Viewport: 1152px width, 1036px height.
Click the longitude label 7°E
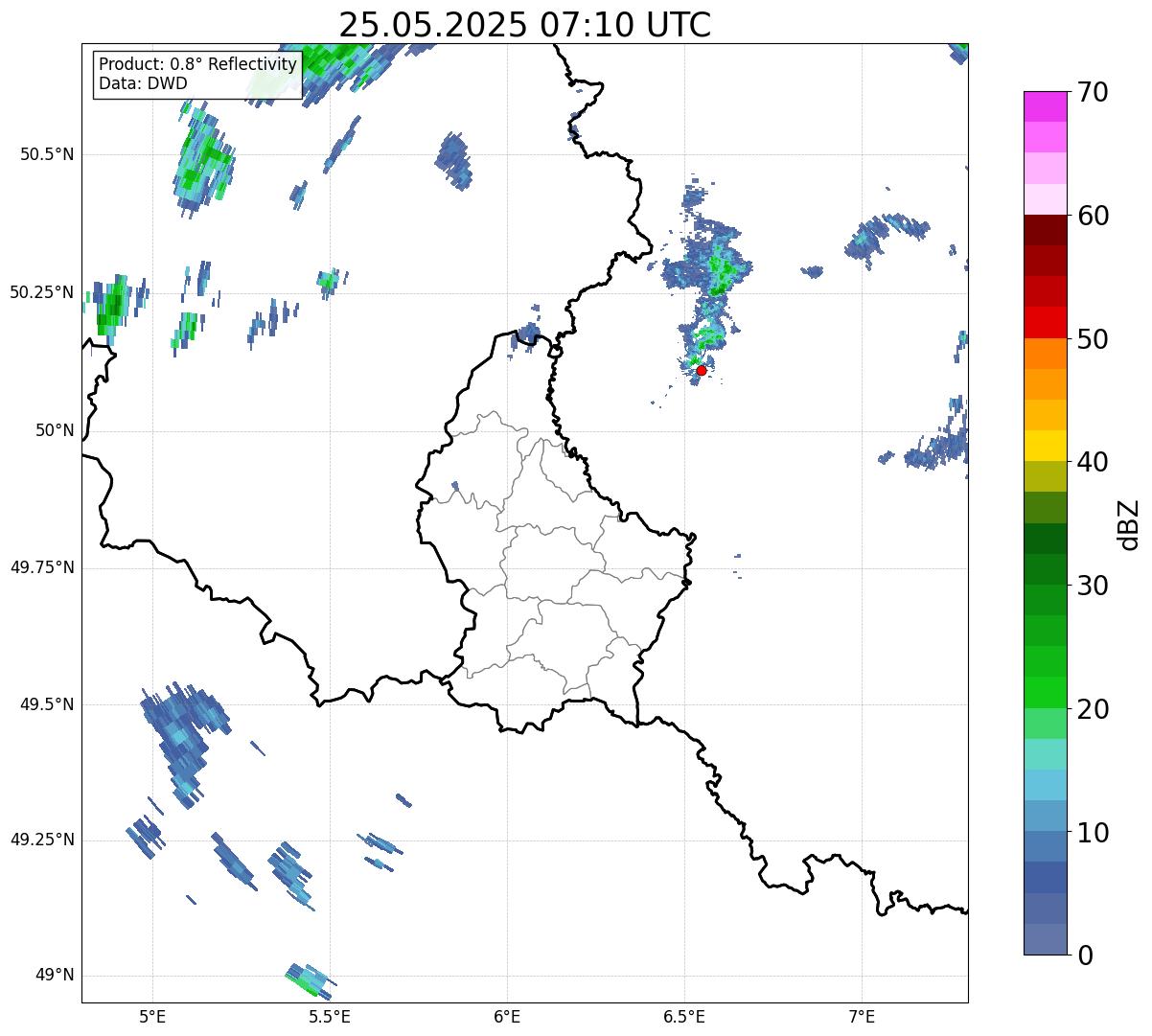click(862, 1016)
